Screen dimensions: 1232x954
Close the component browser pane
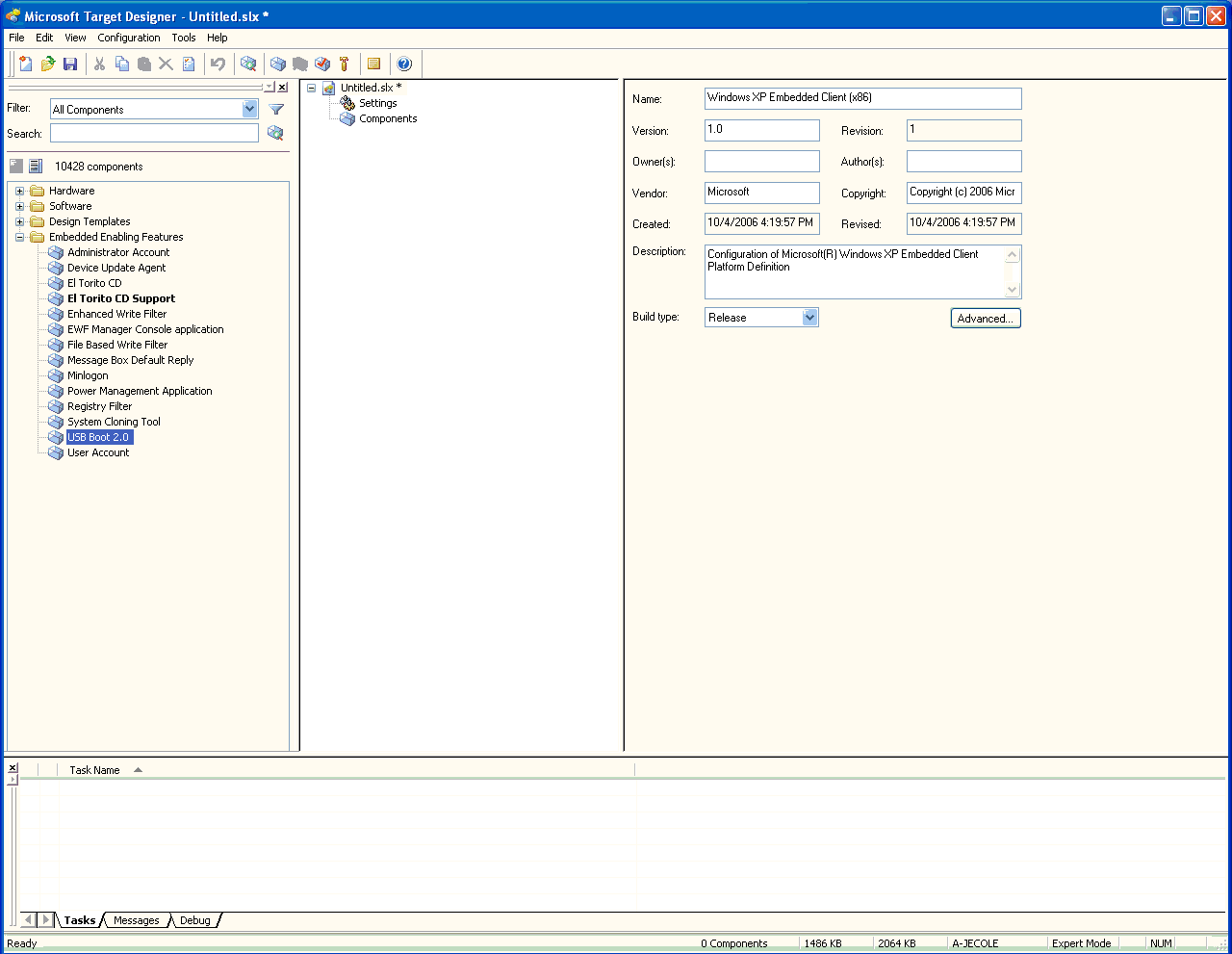tap(282, 88)
